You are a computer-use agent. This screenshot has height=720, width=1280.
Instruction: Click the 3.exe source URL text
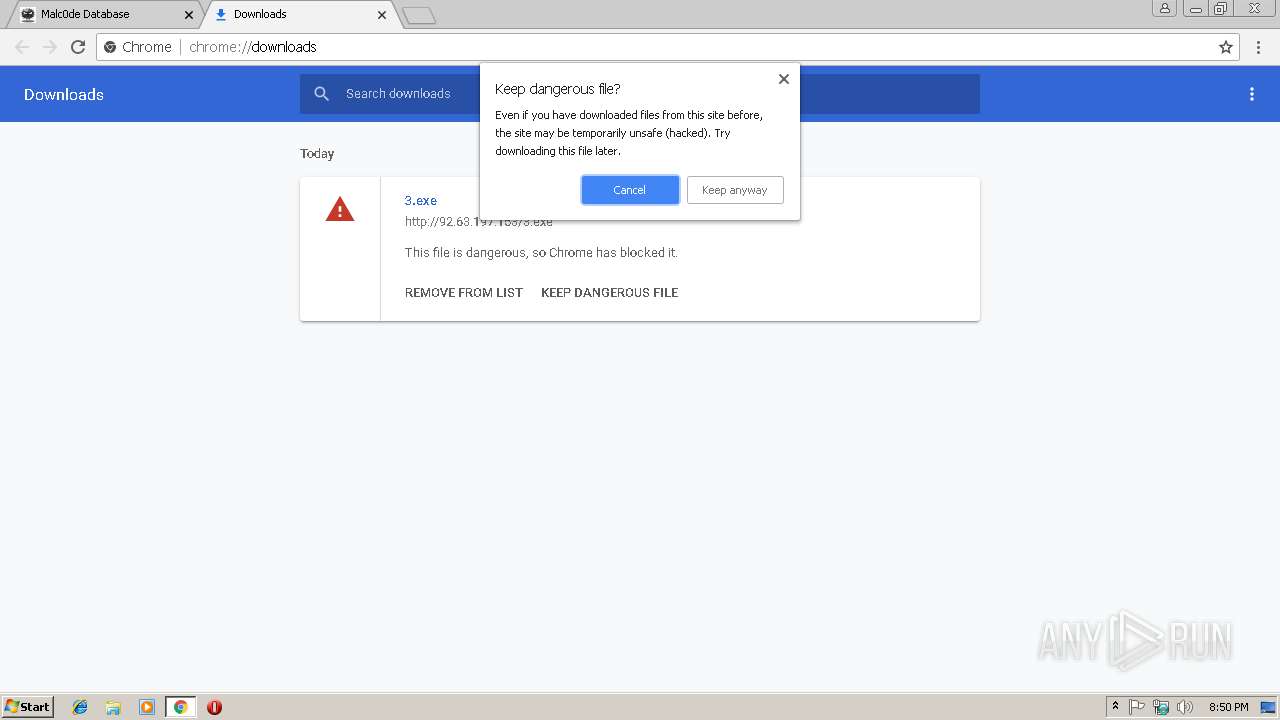tap(479, 222)
